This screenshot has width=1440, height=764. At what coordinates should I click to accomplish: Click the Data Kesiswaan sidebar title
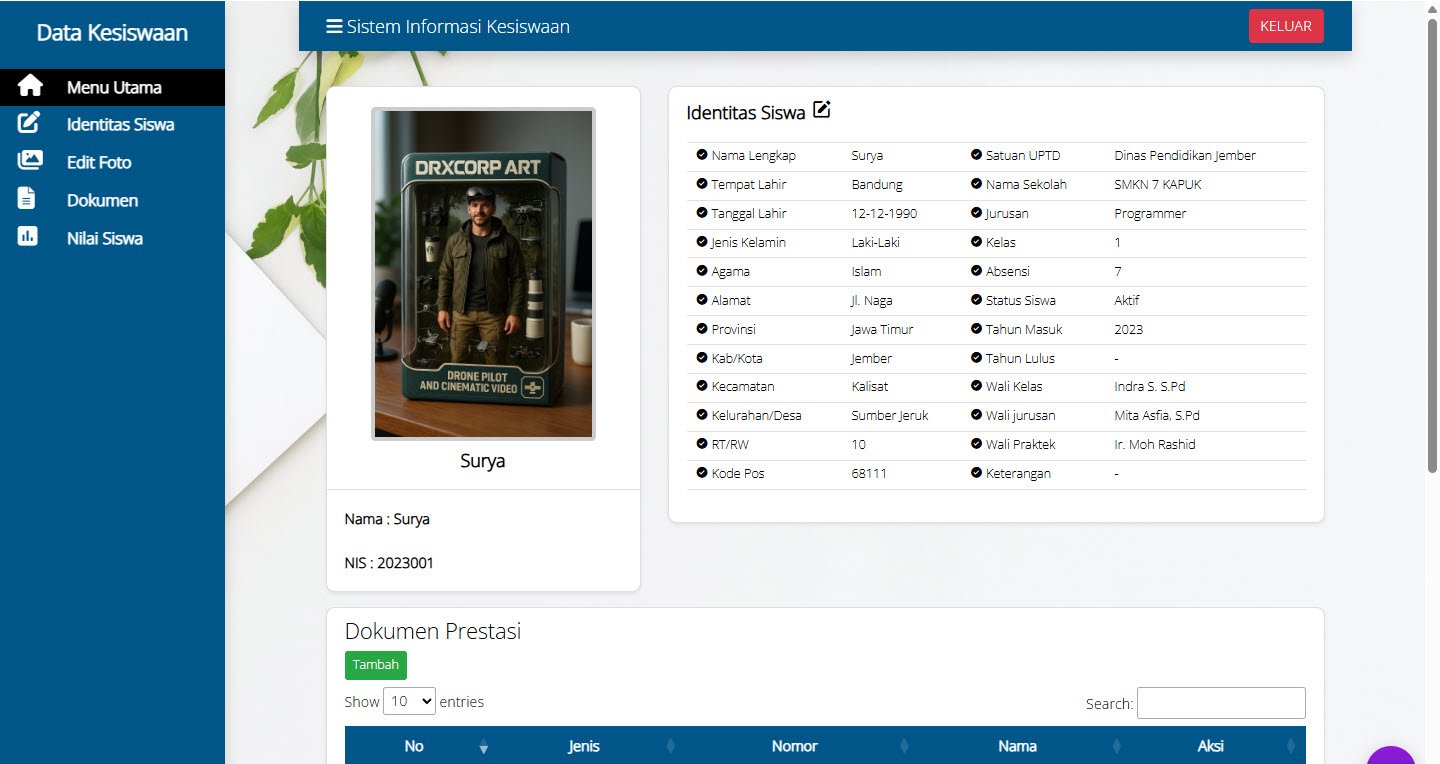click(x=112, y=33)
